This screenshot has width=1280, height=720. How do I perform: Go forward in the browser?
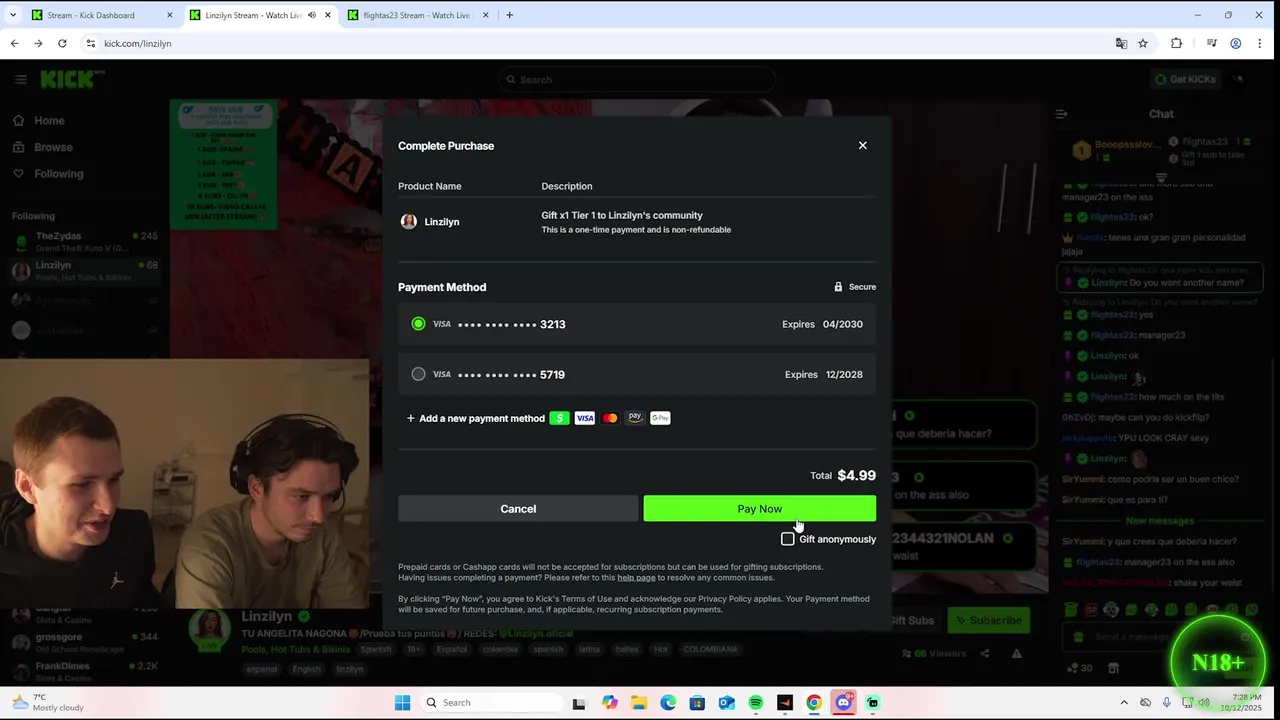tap(38, 43)
